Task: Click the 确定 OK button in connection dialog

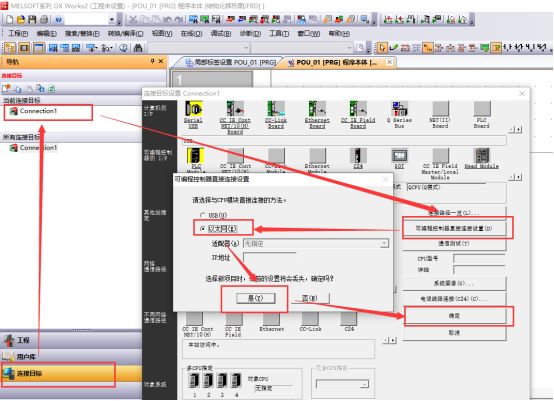Action: (454, 316)
